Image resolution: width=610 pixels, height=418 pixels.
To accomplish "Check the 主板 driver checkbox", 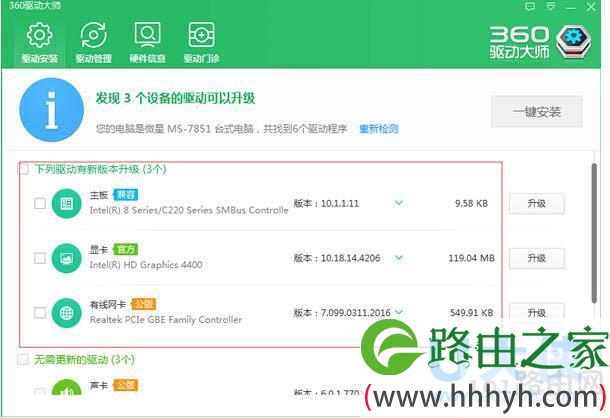I will (40, 204).
